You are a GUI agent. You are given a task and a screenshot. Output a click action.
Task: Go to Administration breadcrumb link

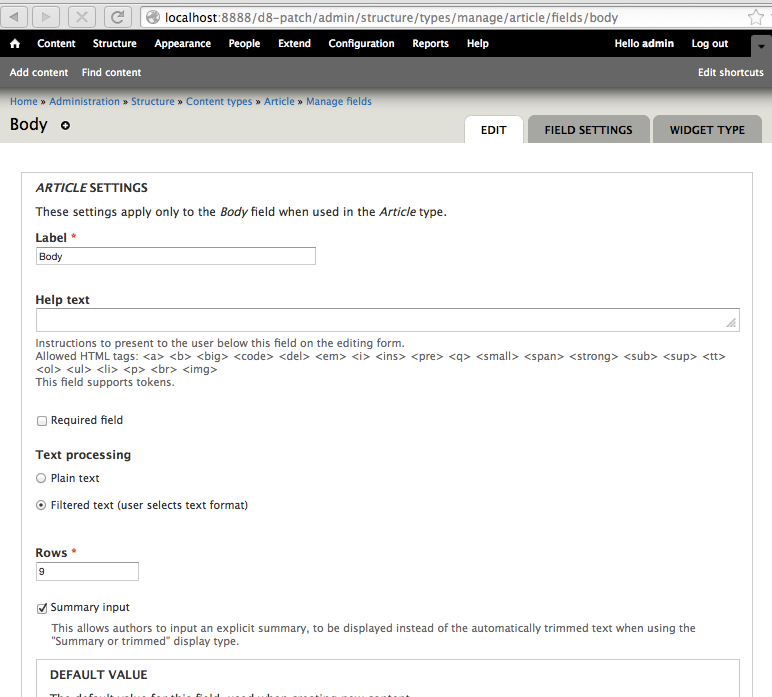(x=84, y=101)
